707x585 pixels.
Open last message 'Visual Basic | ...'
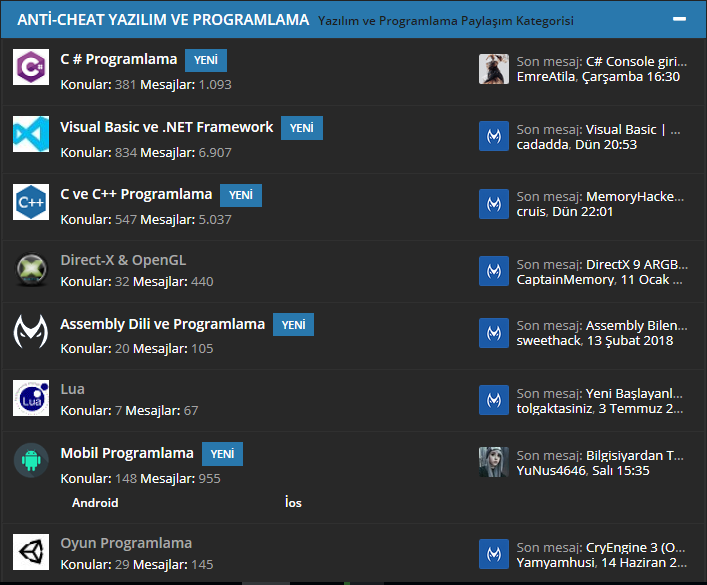(x=633, y=130)
